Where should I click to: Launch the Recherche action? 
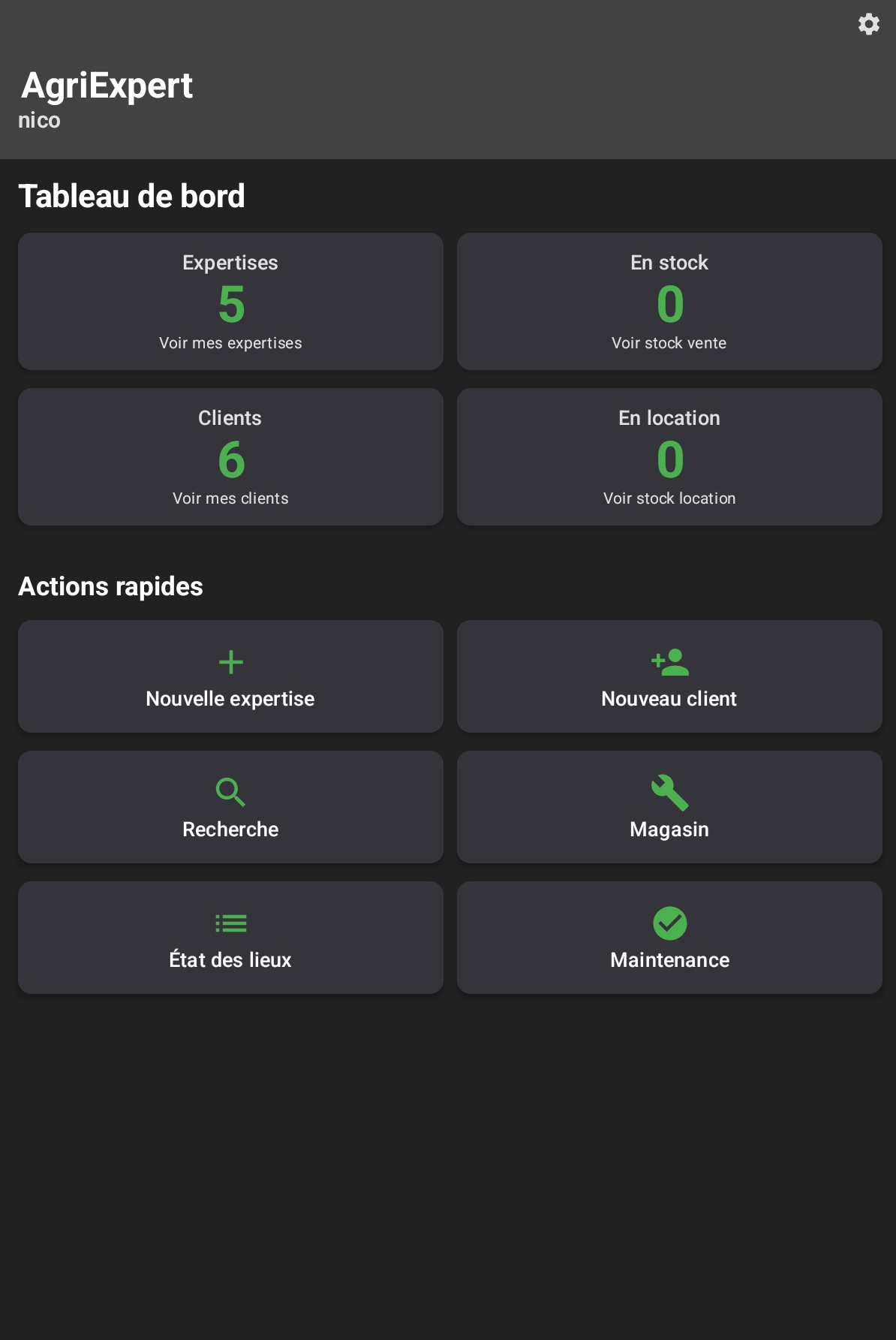click(x=230, y=806)
